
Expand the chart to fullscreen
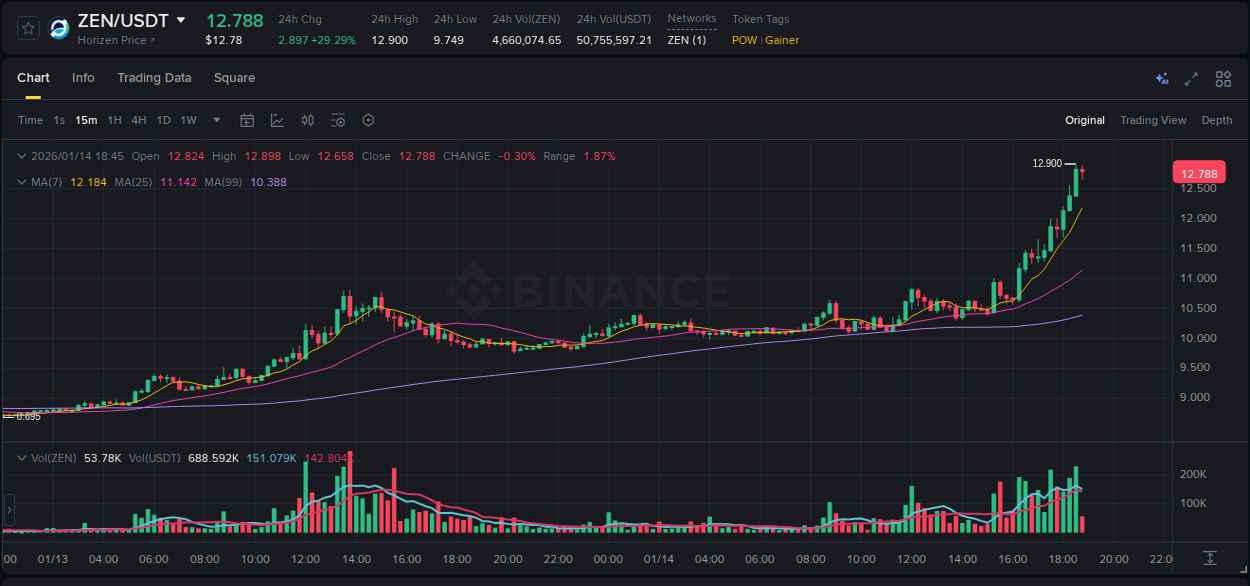(x=1191, y=78)
